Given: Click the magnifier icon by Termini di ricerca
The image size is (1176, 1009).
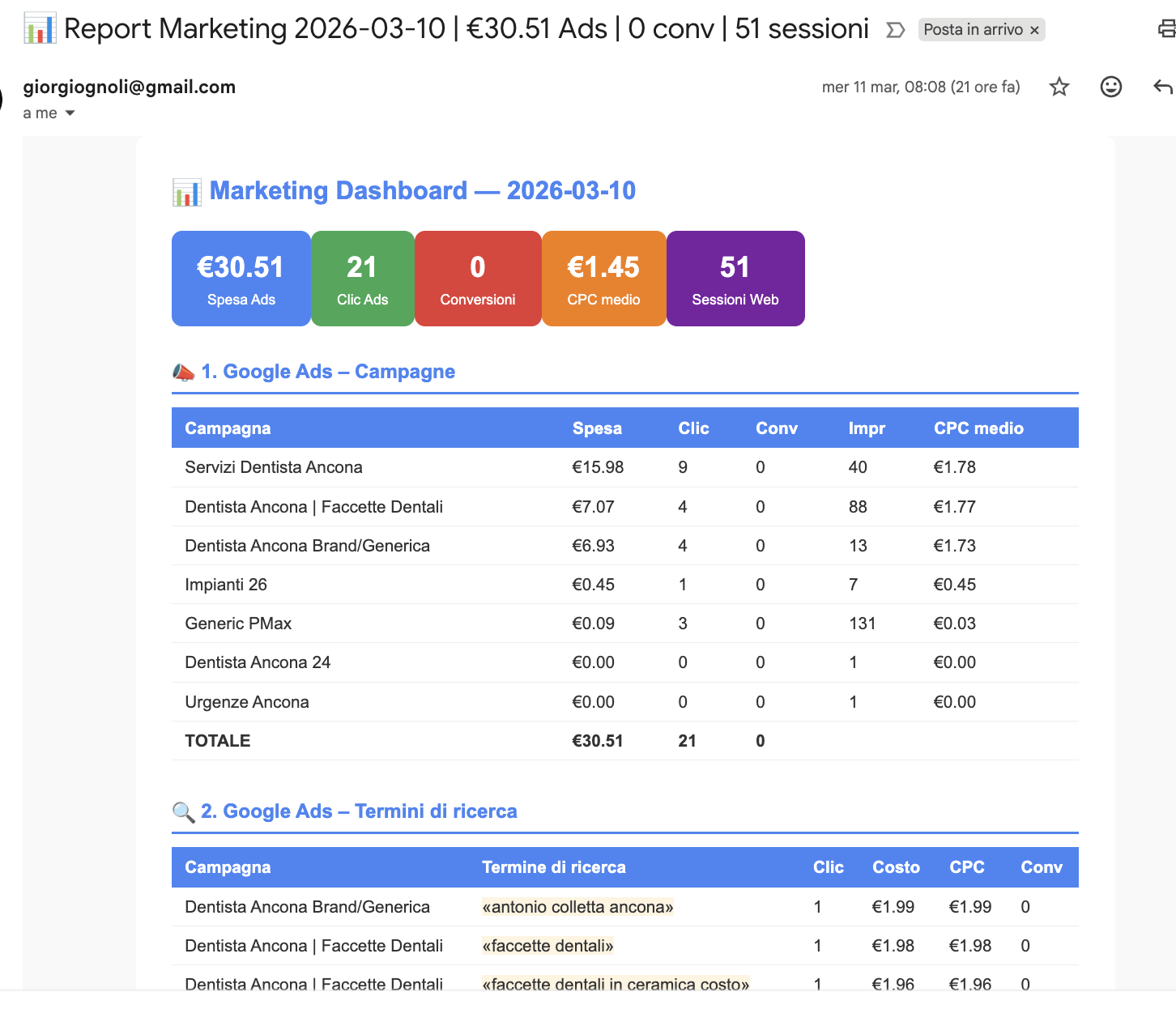Looking at the screenshot, I should tap(184, 811).
